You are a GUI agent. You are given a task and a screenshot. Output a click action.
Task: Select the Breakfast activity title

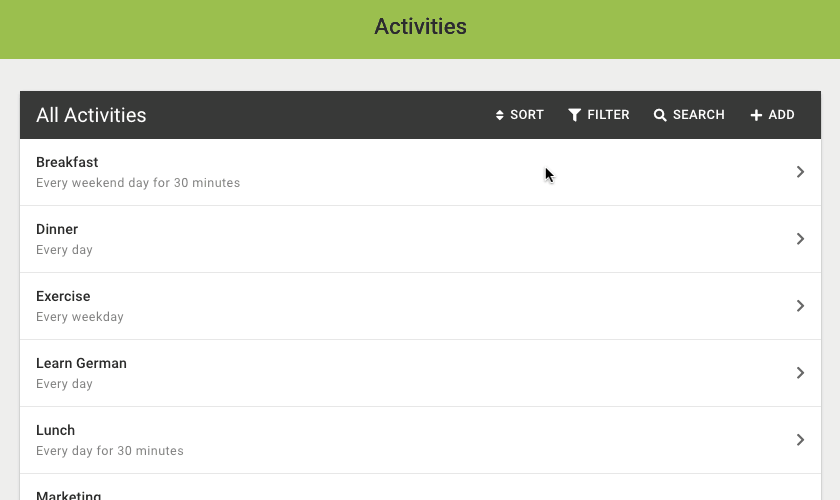tap(67, 162)
